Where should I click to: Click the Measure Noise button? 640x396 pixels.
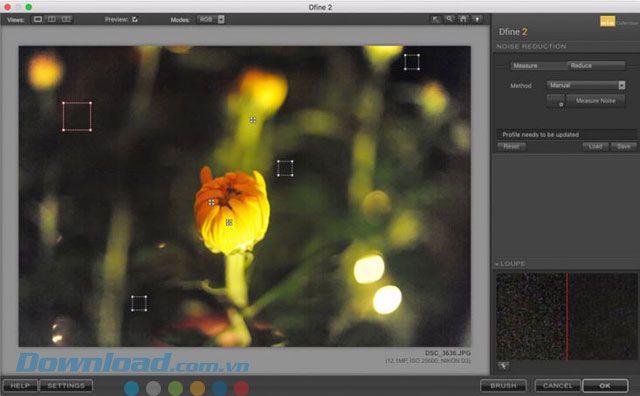point(596,101)
